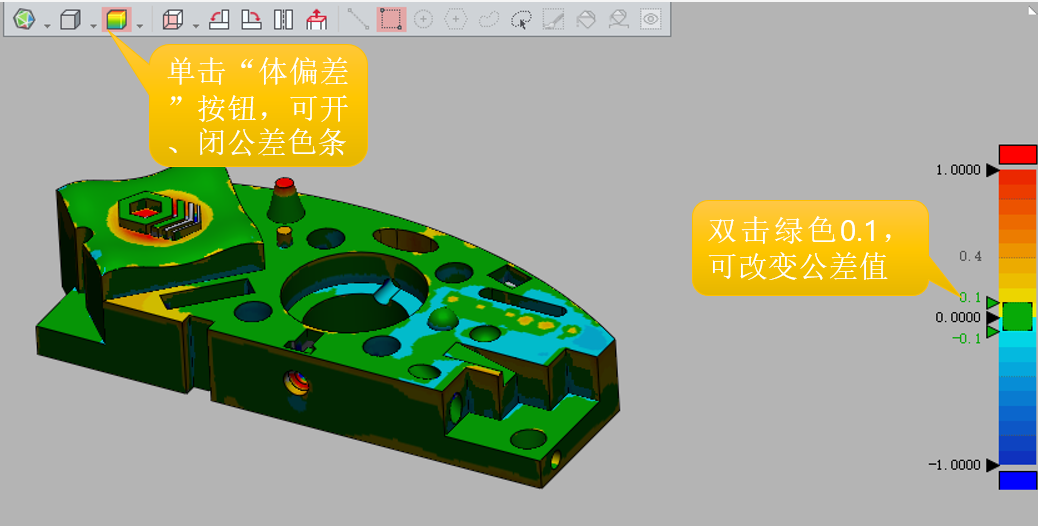Select the freehand lasso selection tool

point(489,19)
